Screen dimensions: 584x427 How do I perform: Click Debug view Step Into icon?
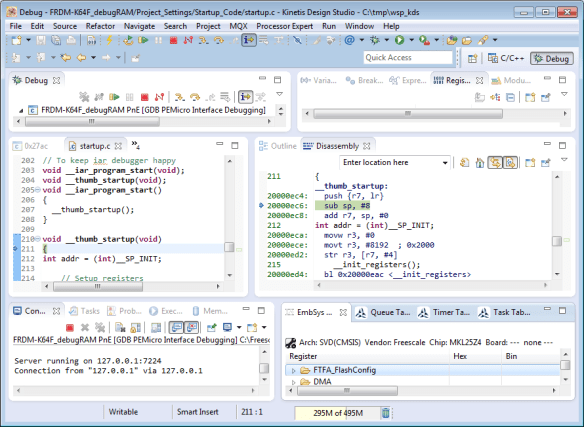click(x=180, y=97)
